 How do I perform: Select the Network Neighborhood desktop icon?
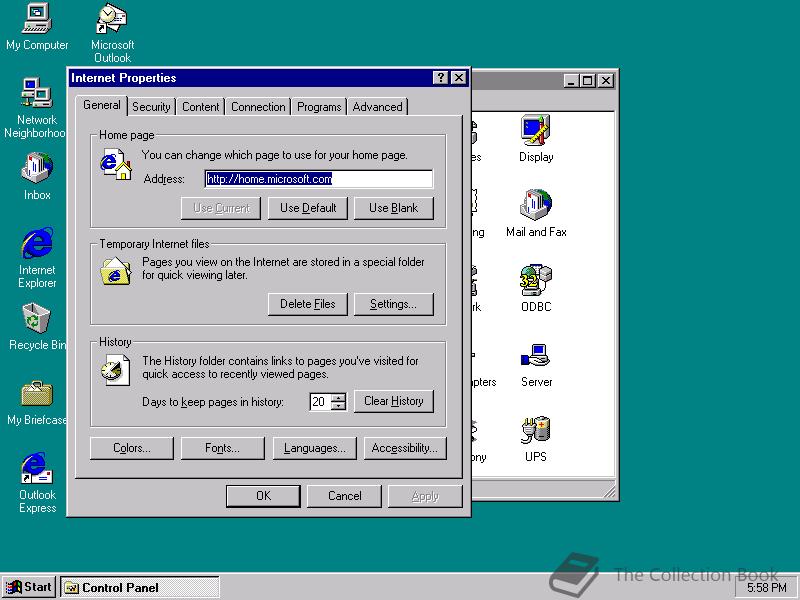click(x=36, y=107)
